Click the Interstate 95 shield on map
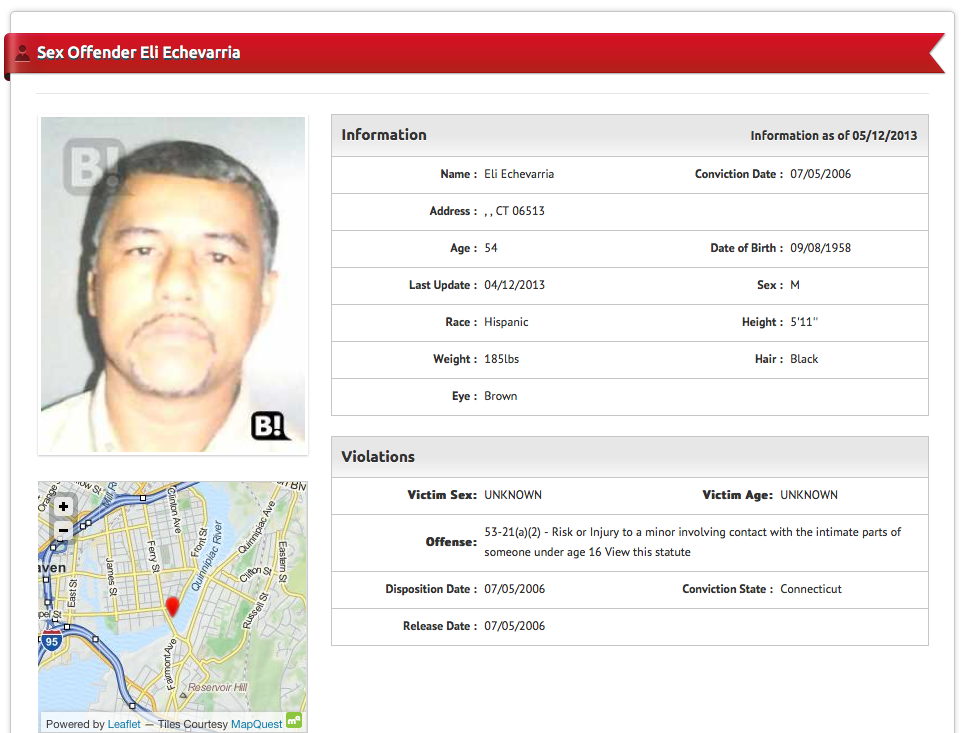 point(51,641)
